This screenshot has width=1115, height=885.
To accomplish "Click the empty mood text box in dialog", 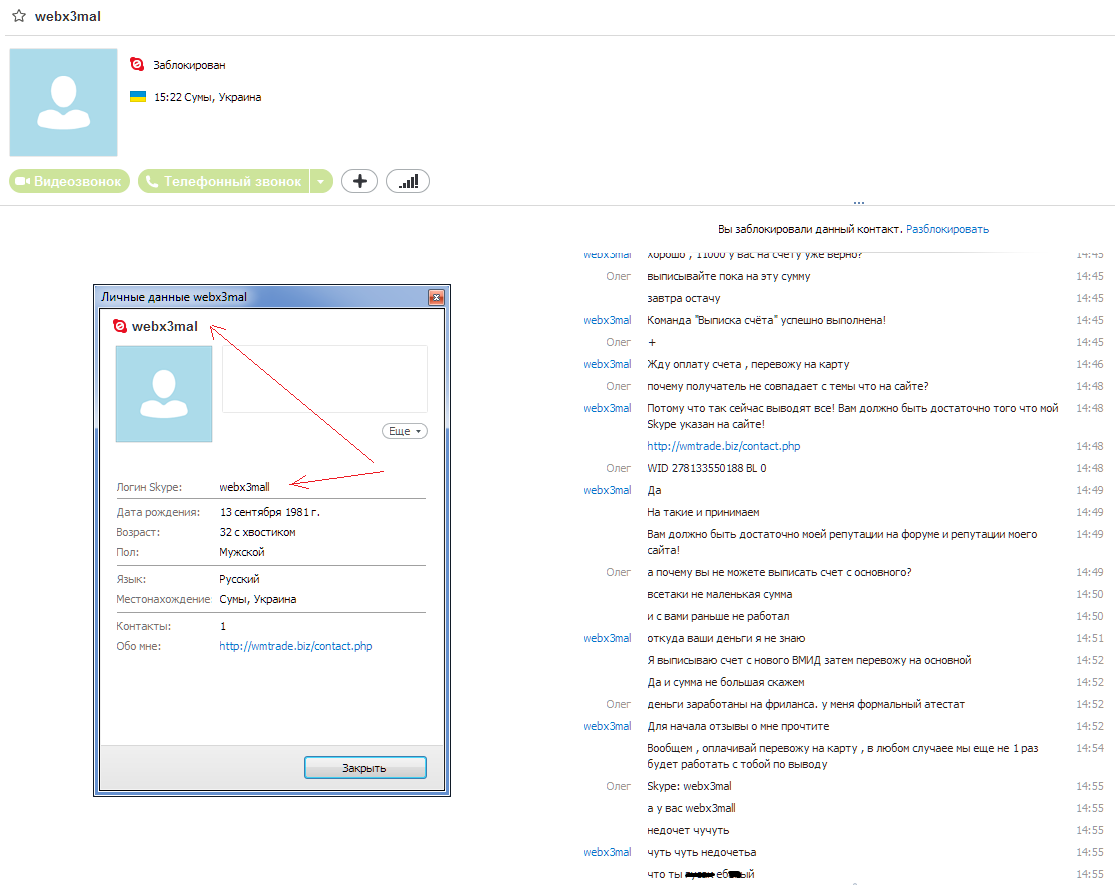I will click(325, 379).
